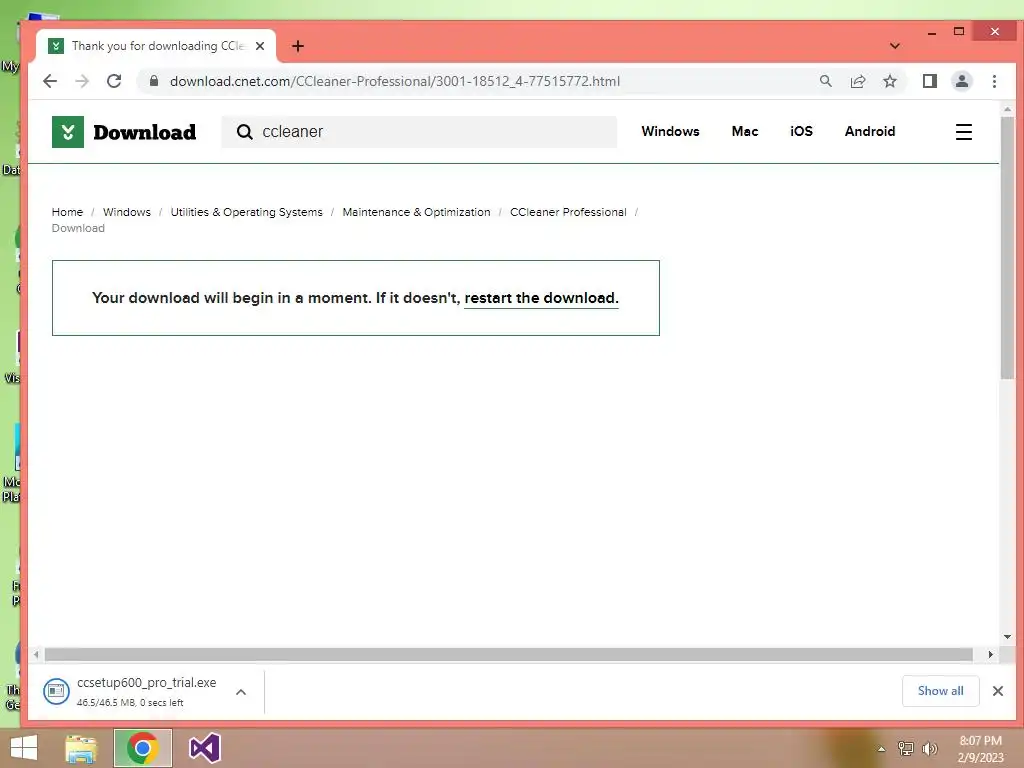This screenshot has height=768, width=1024.
Task: Go to Home breadcrumb
Action: click(67, 212)
